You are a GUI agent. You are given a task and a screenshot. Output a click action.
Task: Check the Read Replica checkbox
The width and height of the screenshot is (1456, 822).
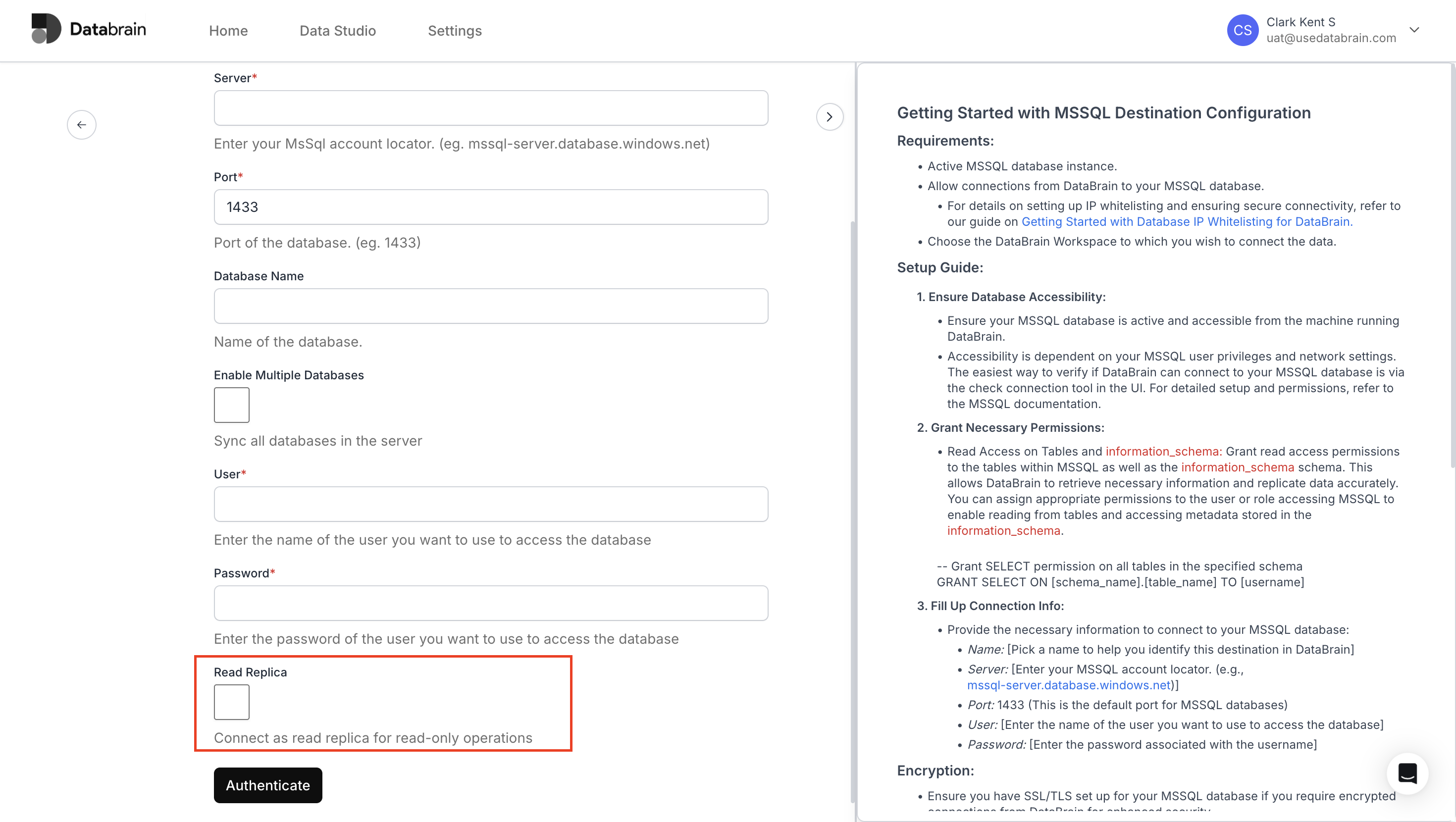point(231,702)
